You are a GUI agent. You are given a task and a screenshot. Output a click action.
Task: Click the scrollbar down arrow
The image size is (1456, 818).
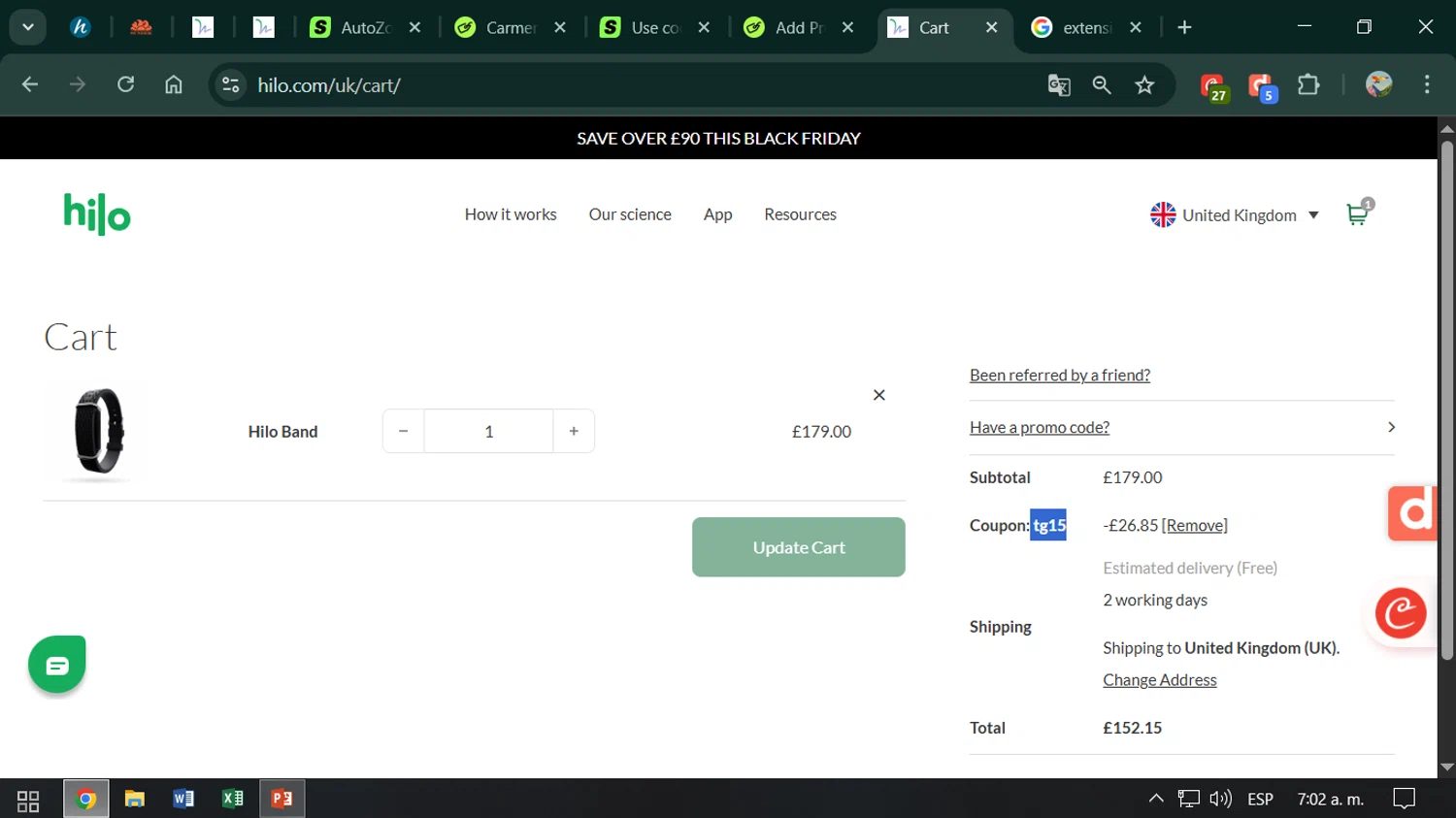(1446, 768)
